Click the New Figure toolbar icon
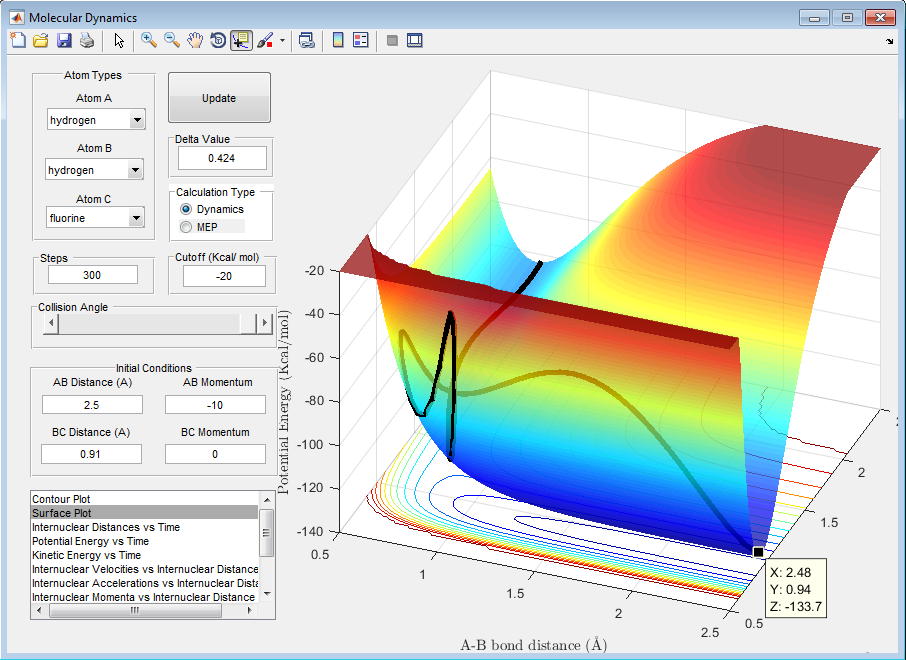The width and height of the screenshot is (906, 660). (17, 41)
